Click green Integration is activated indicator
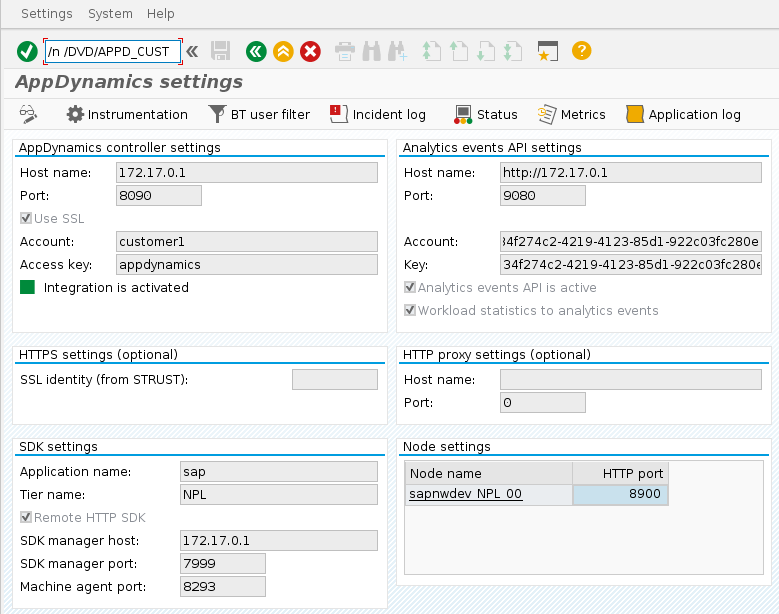The image size is (779, 614). (x=27, y=287)
